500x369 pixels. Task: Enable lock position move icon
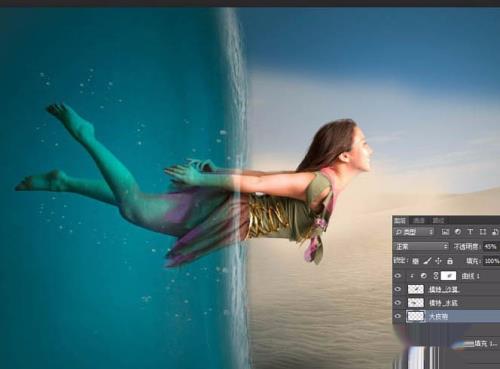(439, 261)
